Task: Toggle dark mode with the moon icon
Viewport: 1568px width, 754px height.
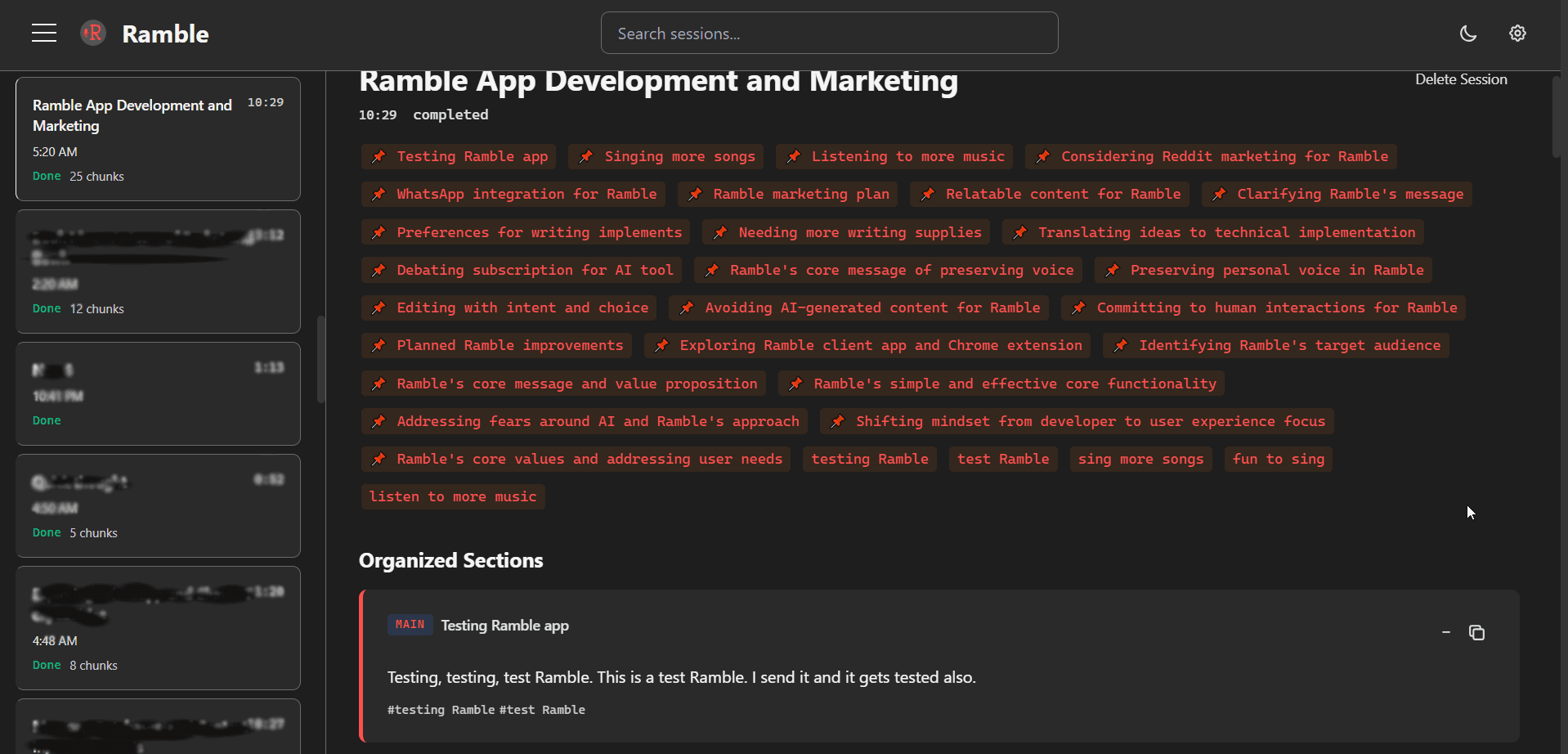Action: pos(1467,33)
